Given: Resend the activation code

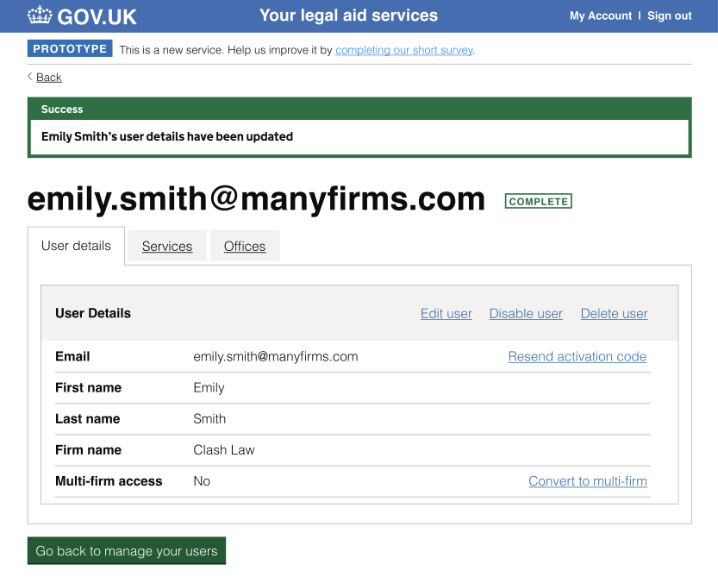Looking at the screenshot, I should click(577, 357).
